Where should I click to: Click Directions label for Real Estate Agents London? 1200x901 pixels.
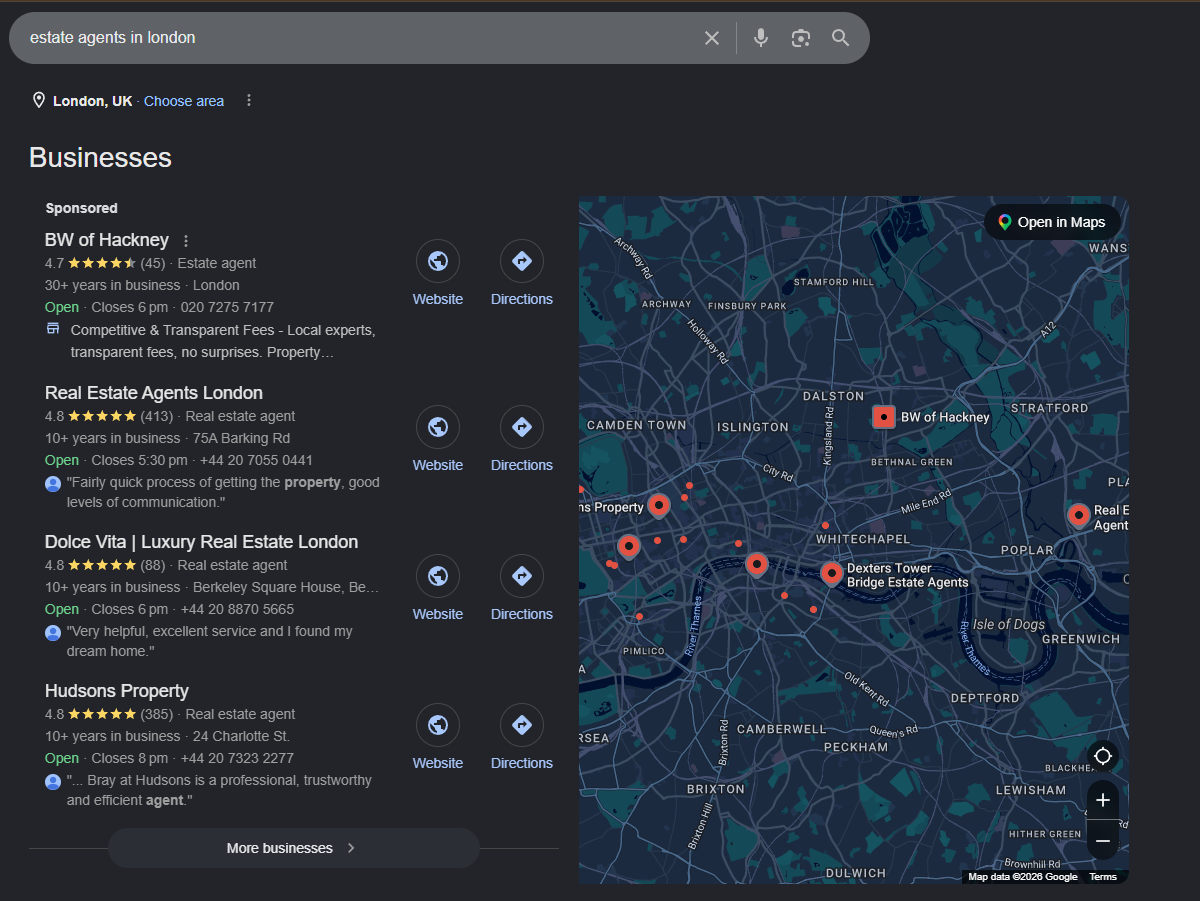(522, 465)
